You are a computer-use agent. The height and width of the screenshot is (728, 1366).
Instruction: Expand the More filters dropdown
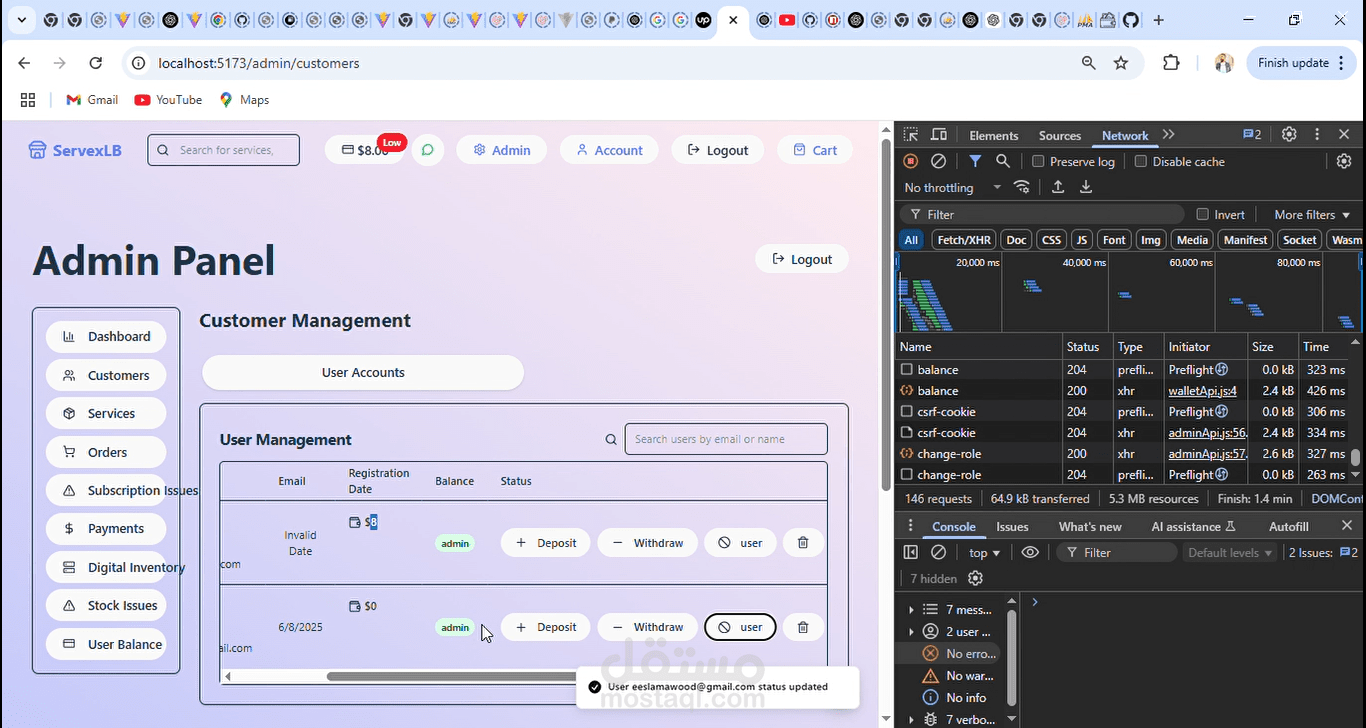click(1311, 214)
